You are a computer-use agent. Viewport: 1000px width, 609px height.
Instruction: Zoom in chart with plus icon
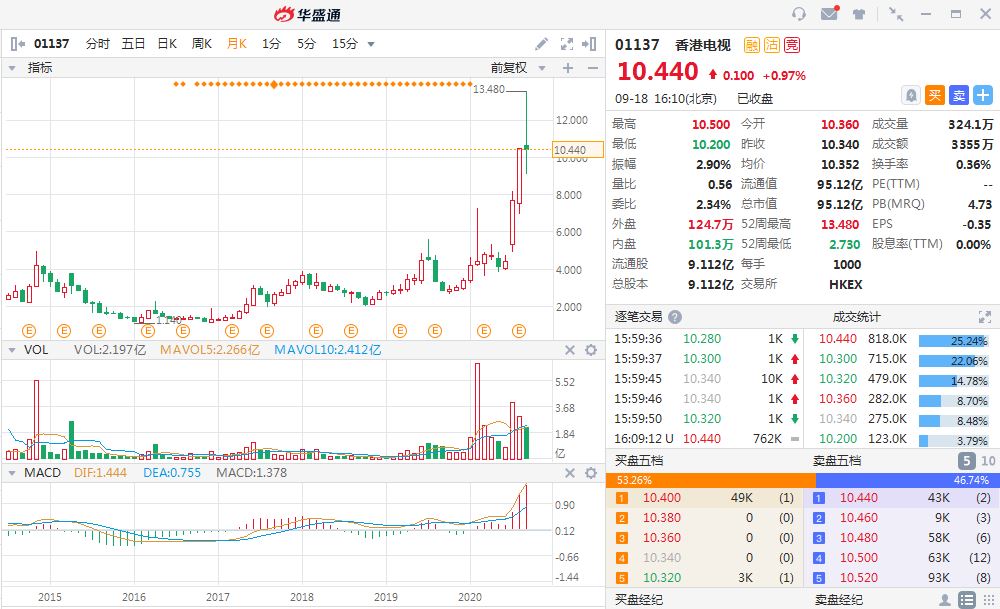568,68
